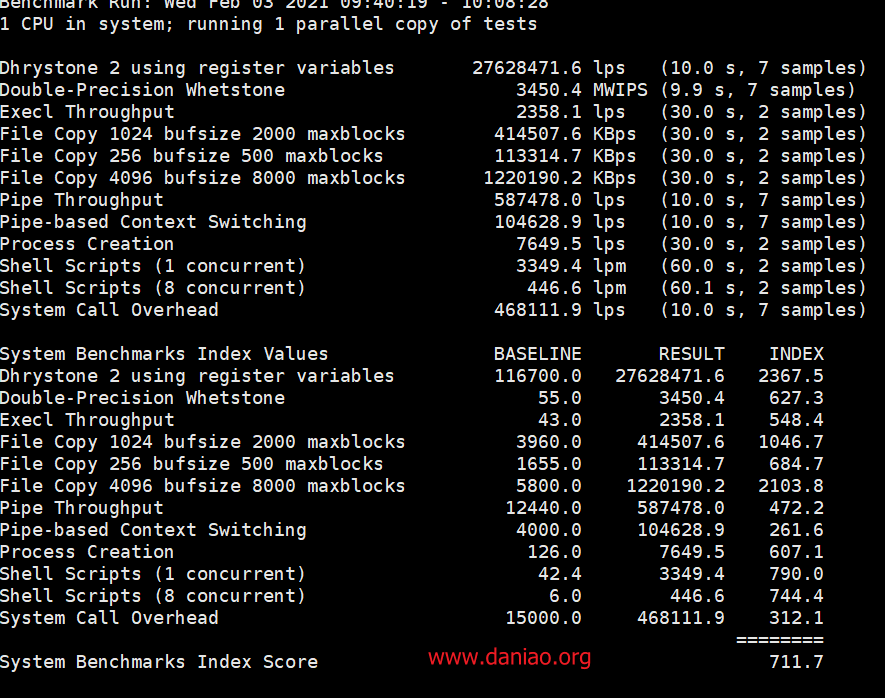Select the Pipe Throughput index 472.2
The height and width of the screenshot is (698, 885).
point(796,508)
